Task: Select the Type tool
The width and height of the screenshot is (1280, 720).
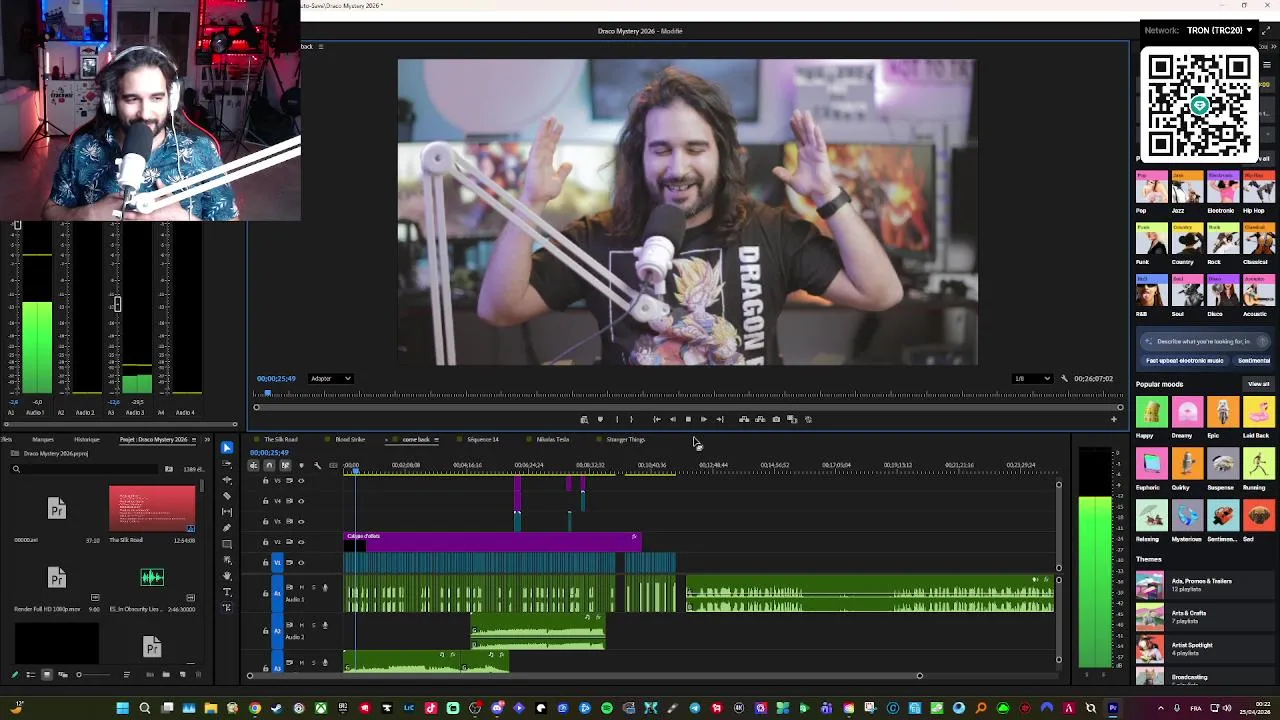Action: tap(227, 592)
